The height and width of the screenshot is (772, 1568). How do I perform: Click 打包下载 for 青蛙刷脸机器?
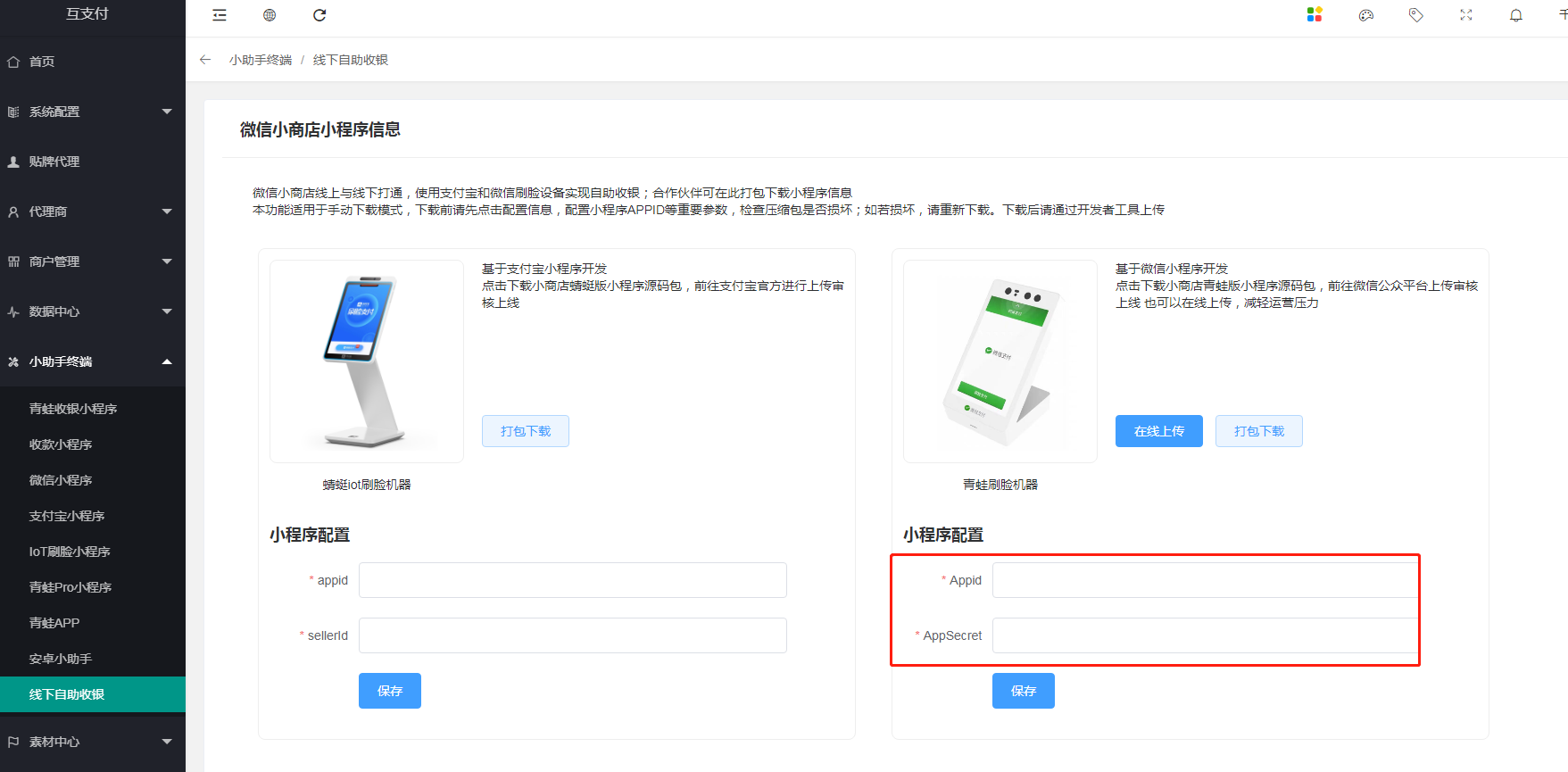(1259, 431)
